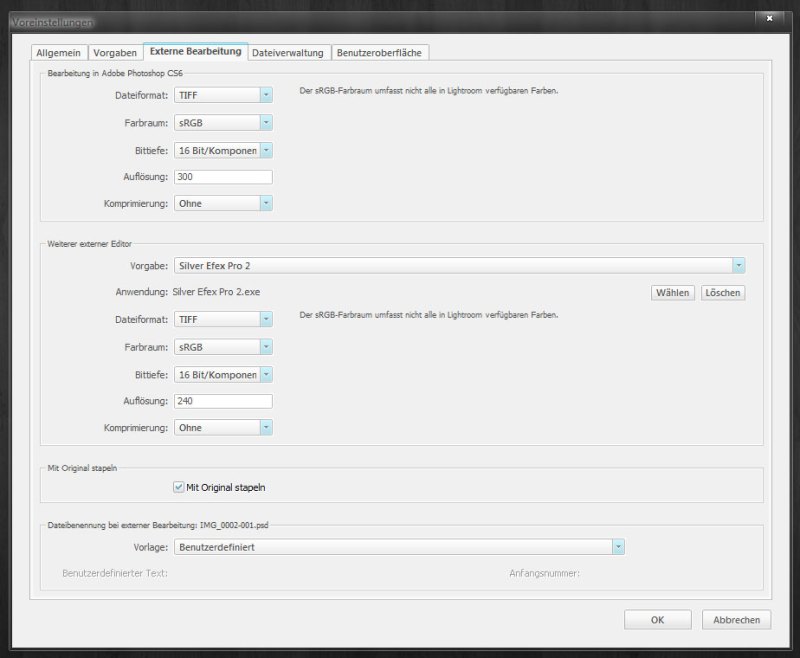Image resolution: width=800 pixels, height=658 pixels.
Task: Click the Auflösung field showing 300
Action: (x=222, y=176)
